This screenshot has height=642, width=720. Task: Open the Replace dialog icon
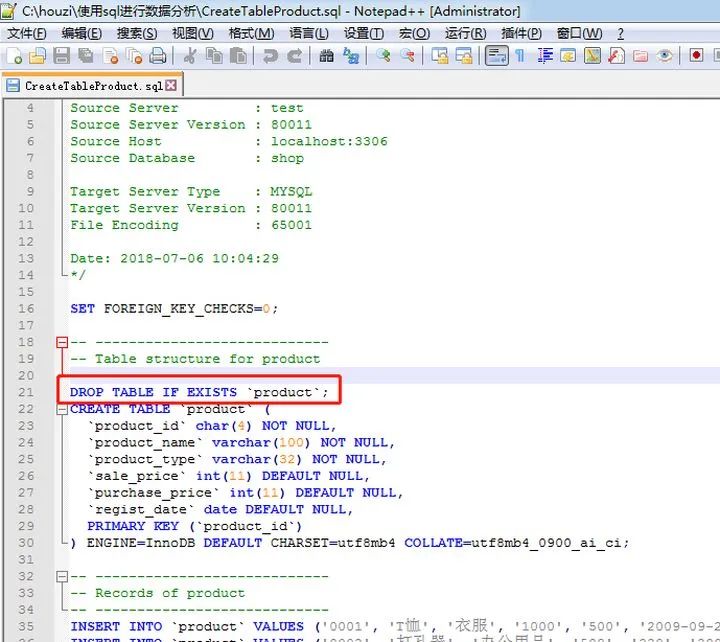(351, 56)
